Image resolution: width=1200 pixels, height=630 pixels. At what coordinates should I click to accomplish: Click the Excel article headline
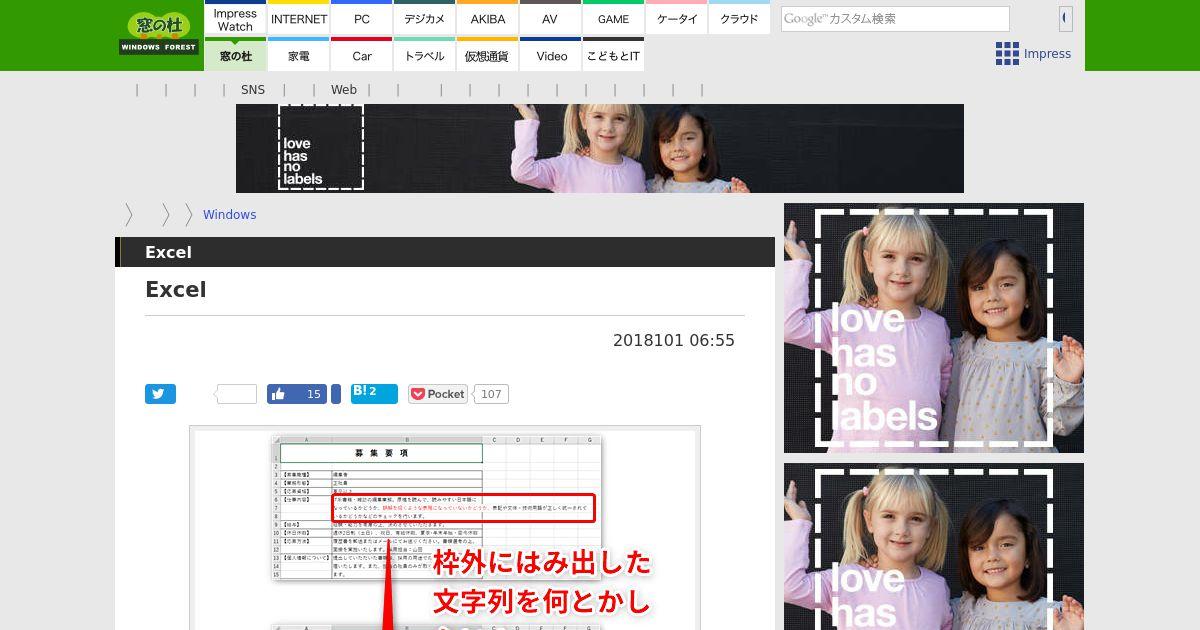[x=176, y=290]
